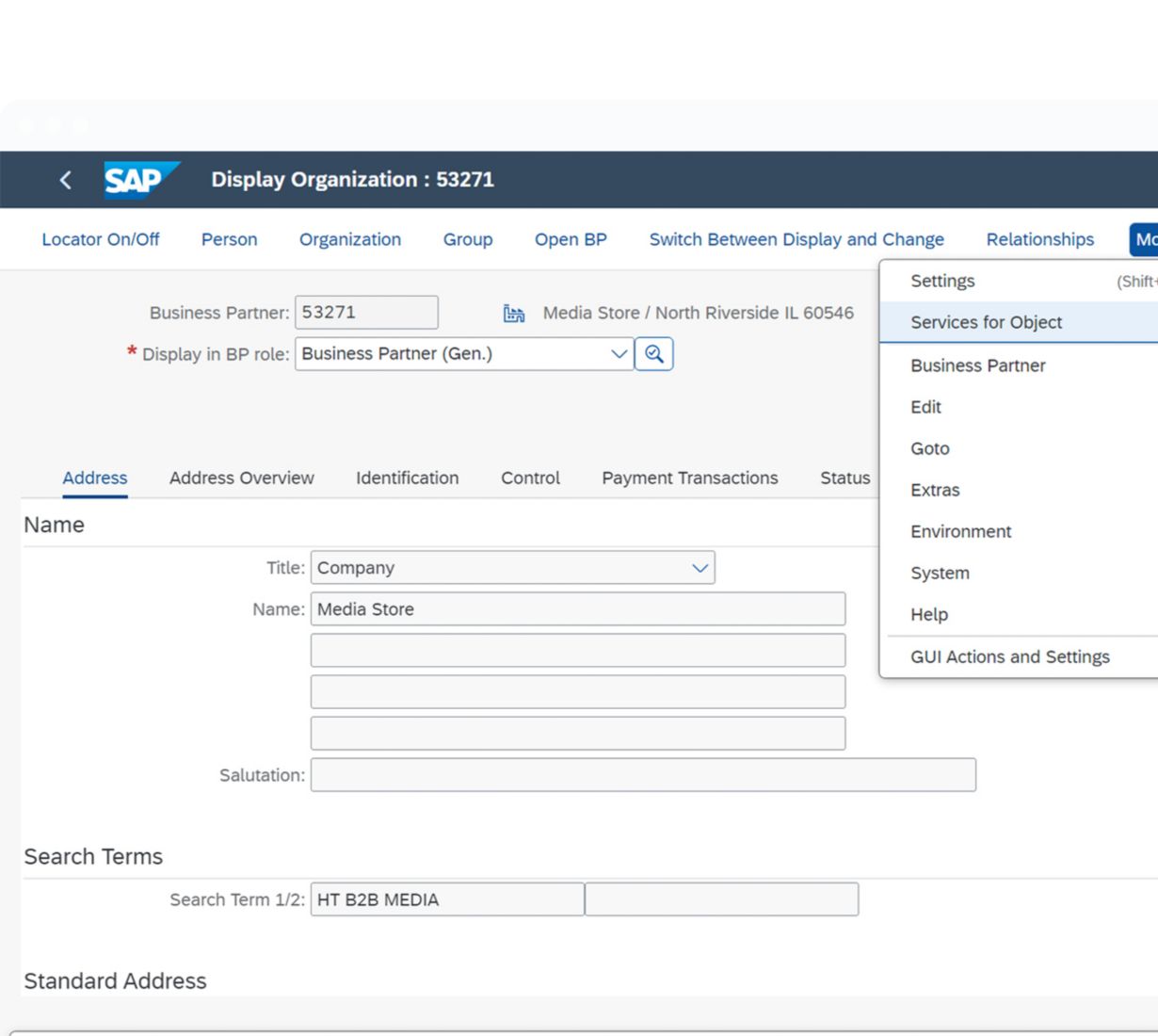Select Services for Object menu entry

[986, 322]
